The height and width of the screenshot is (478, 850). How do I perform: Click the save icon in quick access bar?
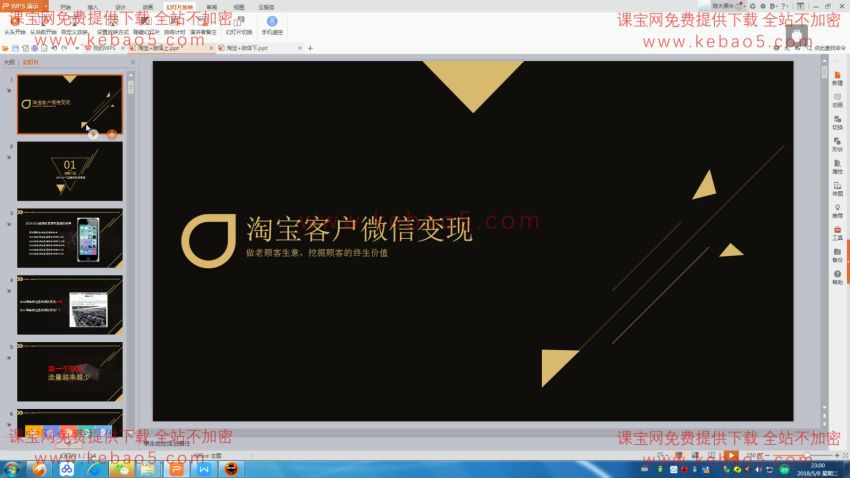tap(15, 48)
